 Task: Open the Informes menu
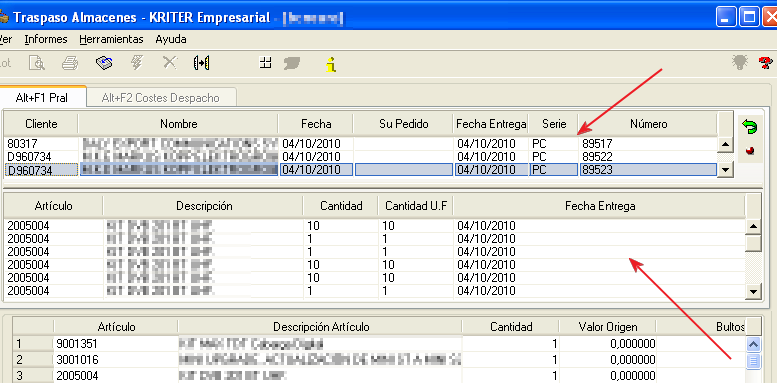(46, 39)
